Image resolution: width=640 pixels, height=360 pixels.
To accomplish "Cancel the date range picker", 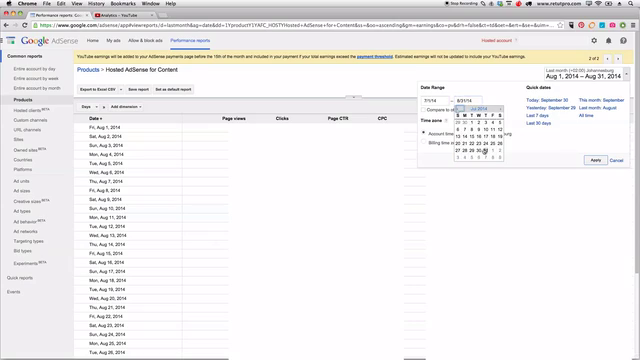I will 616,160.
